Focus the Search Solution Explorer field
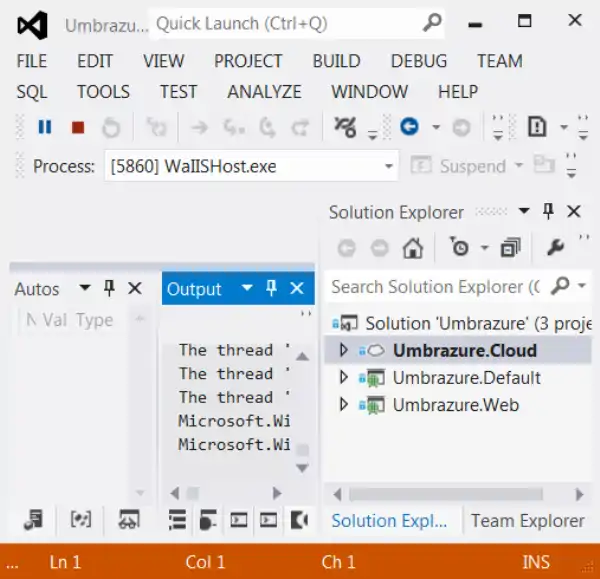Image resolution: width=600 pixels, height=579 pixels. 436,287
